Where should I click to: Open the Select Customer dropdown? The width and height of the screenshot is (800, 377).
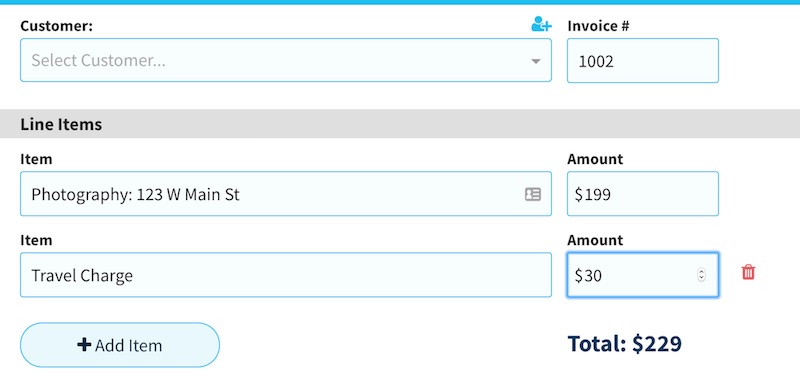click(286, 60)
